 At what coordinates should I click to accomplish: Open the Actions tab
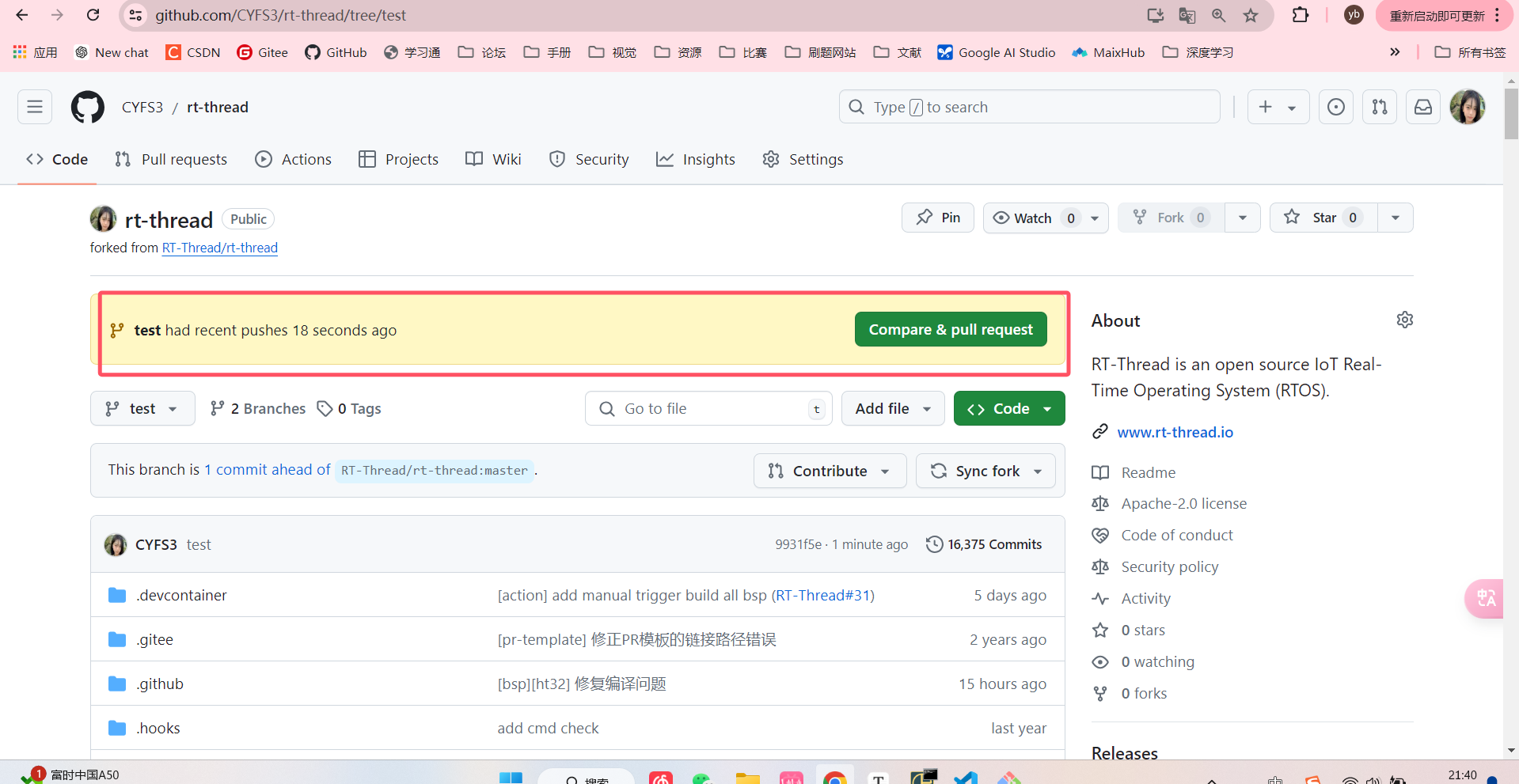(x=294, y=159)
